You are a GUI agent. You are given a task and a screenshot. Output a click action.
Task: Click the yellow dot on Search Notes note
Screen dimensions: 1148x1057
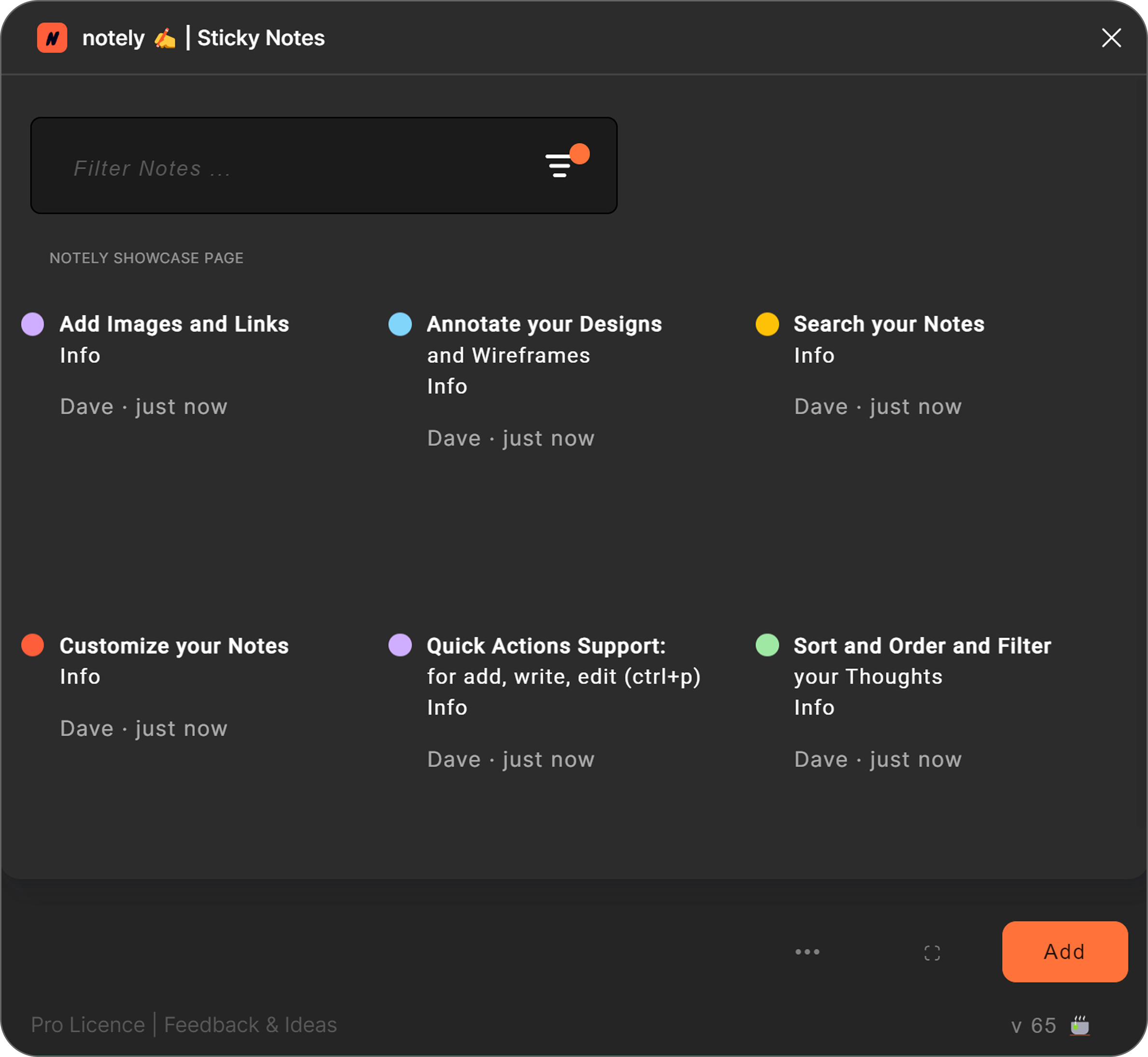click(x=767, y=324)
